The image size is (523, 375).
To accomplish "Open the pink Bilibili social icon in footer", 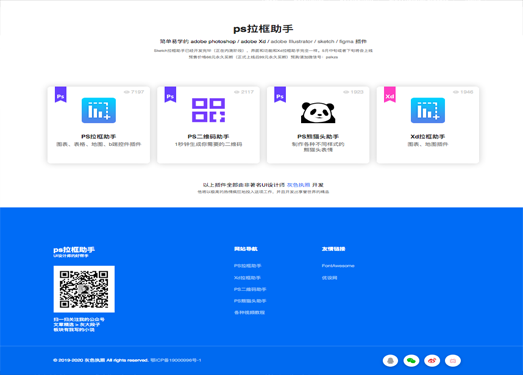I will (x=453, y=361).
